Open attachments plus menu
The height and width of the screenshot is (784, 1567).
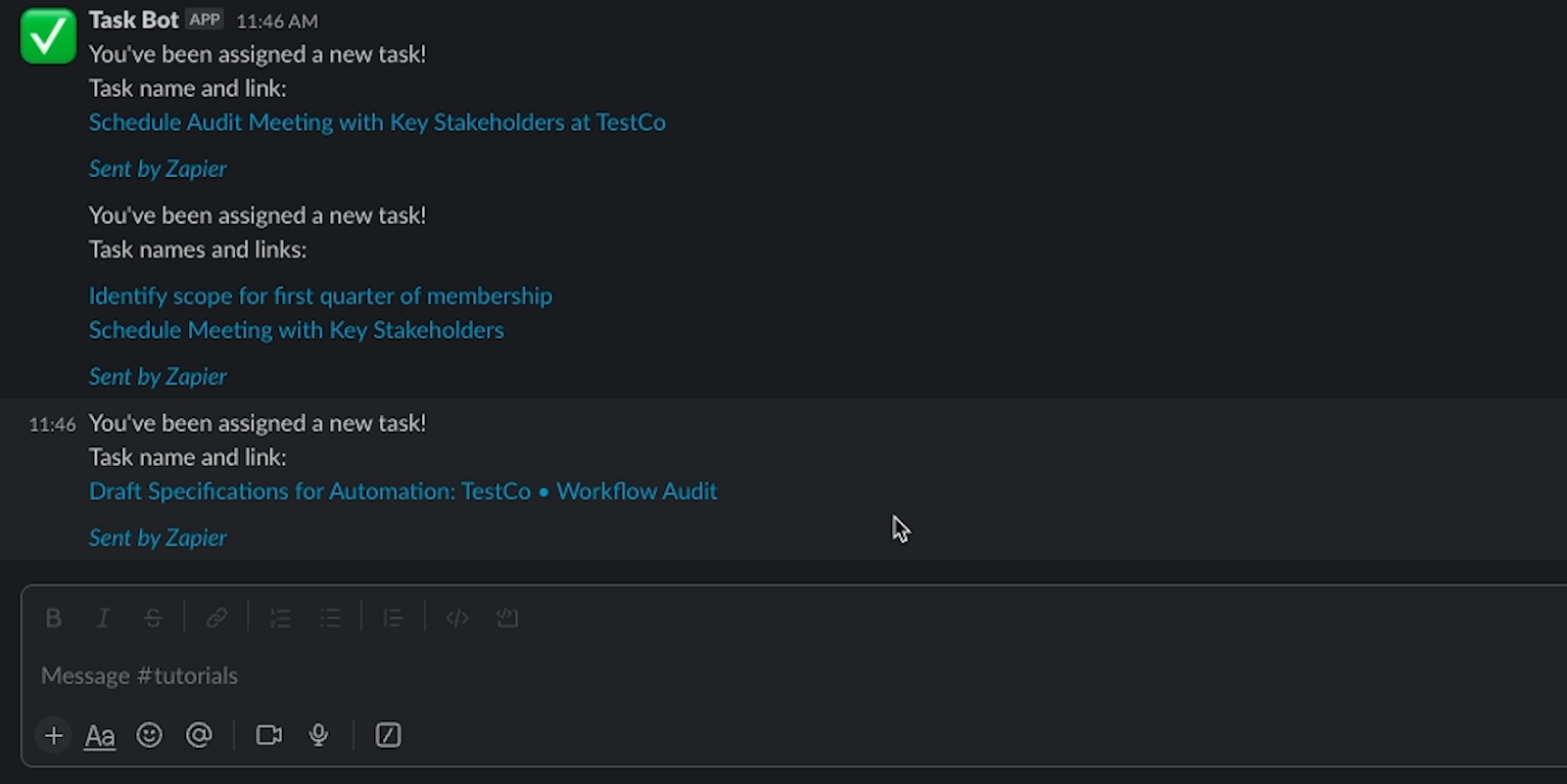coord(54,735)
